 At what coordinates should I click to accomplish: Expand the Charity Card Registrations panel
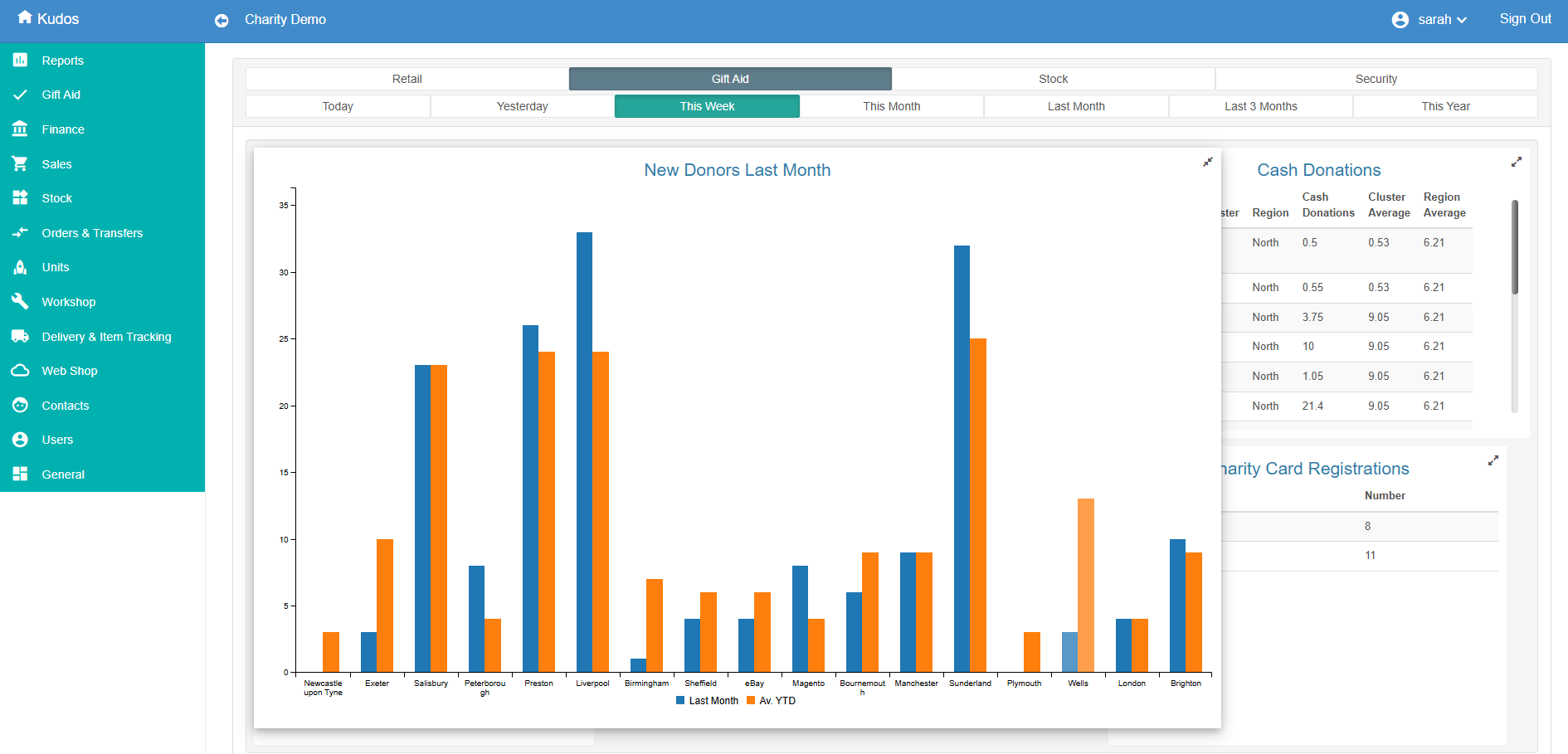pos(1493,460)
